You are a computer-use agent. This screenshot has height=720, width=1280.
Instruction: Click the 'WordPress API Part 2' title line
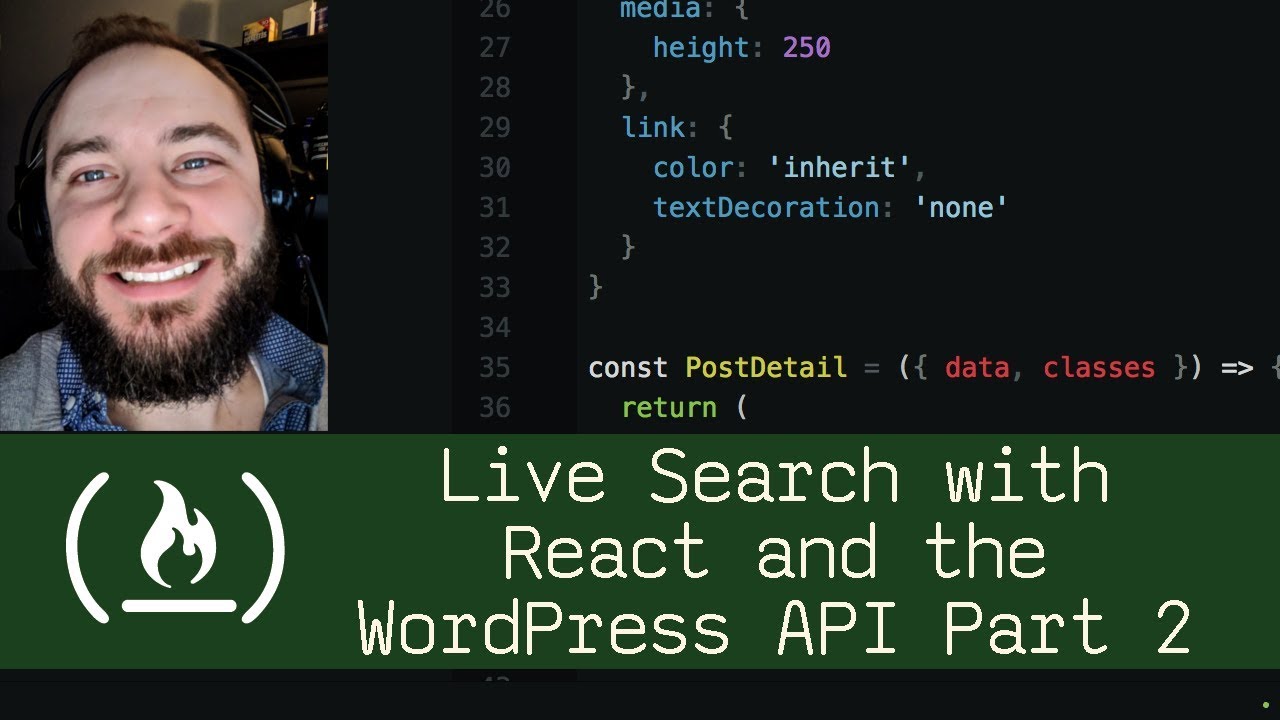(775, 629)
